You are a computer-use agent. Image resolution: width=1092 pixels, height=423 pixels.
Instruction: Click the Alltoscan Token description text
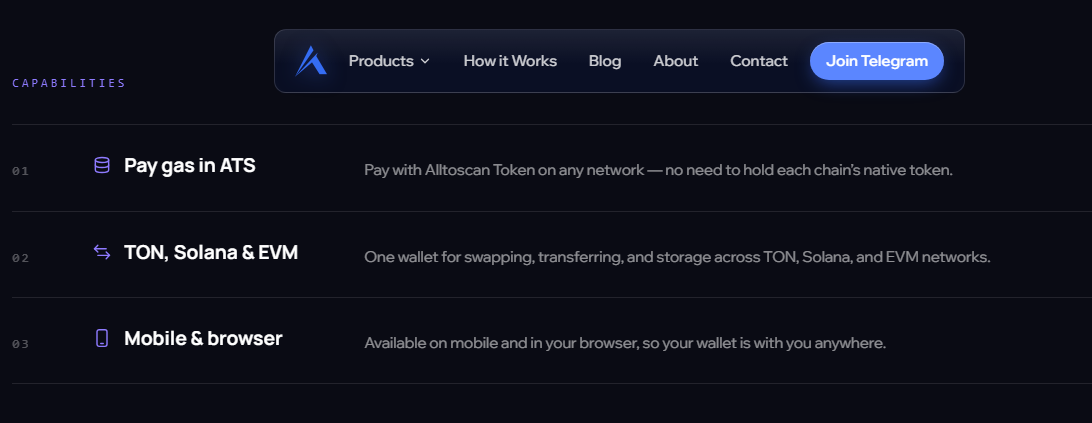pyautogui.click(x=658, y=170)
